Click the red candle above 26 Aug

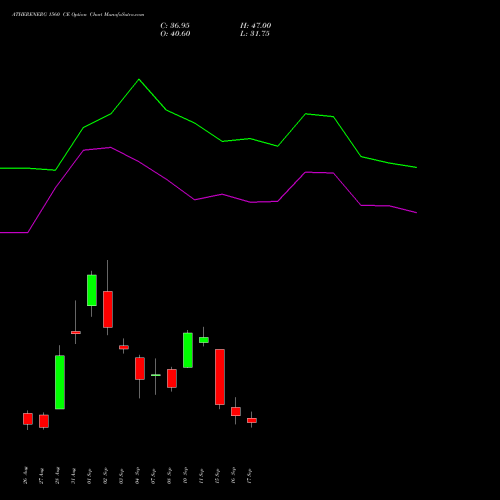pos(28,419)
